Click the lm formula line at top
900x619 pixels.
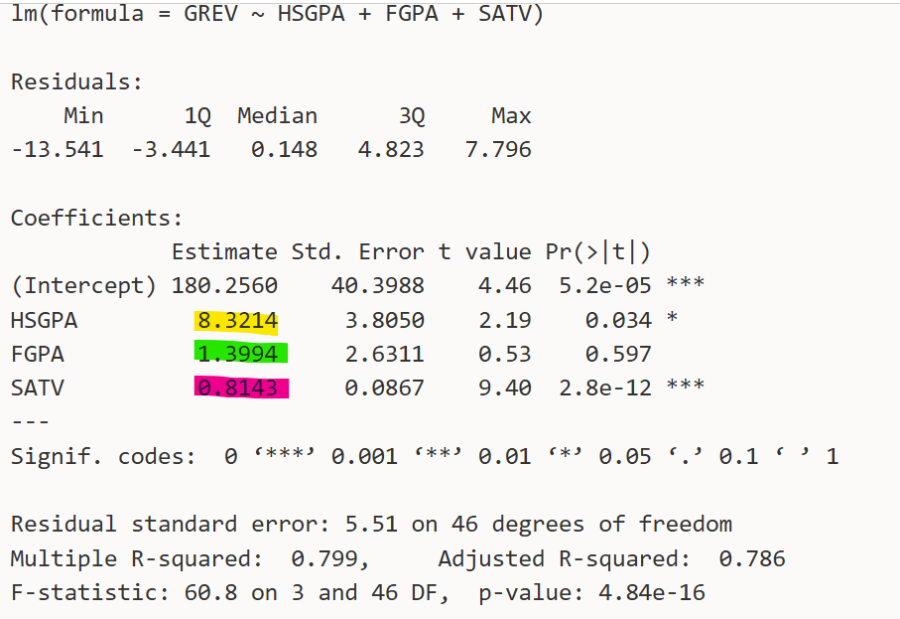point(277,14)
